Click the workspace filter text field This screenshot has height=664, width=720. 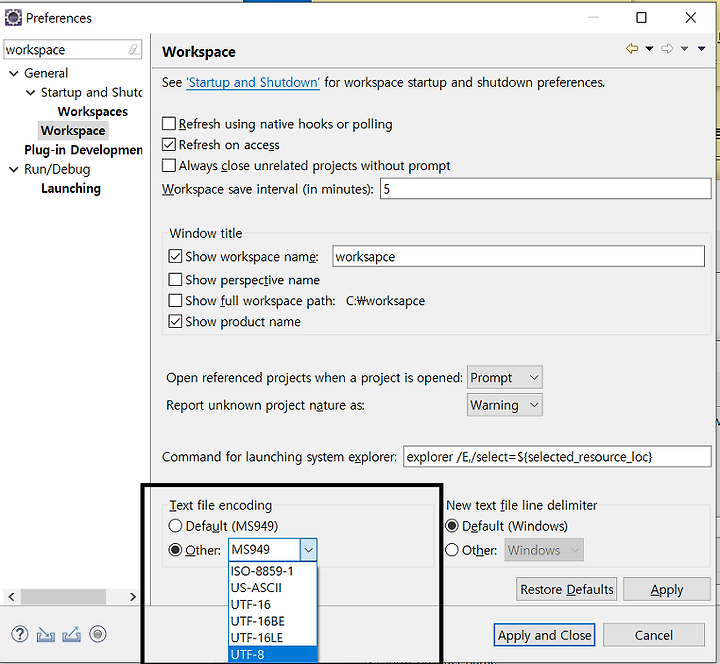67,50
